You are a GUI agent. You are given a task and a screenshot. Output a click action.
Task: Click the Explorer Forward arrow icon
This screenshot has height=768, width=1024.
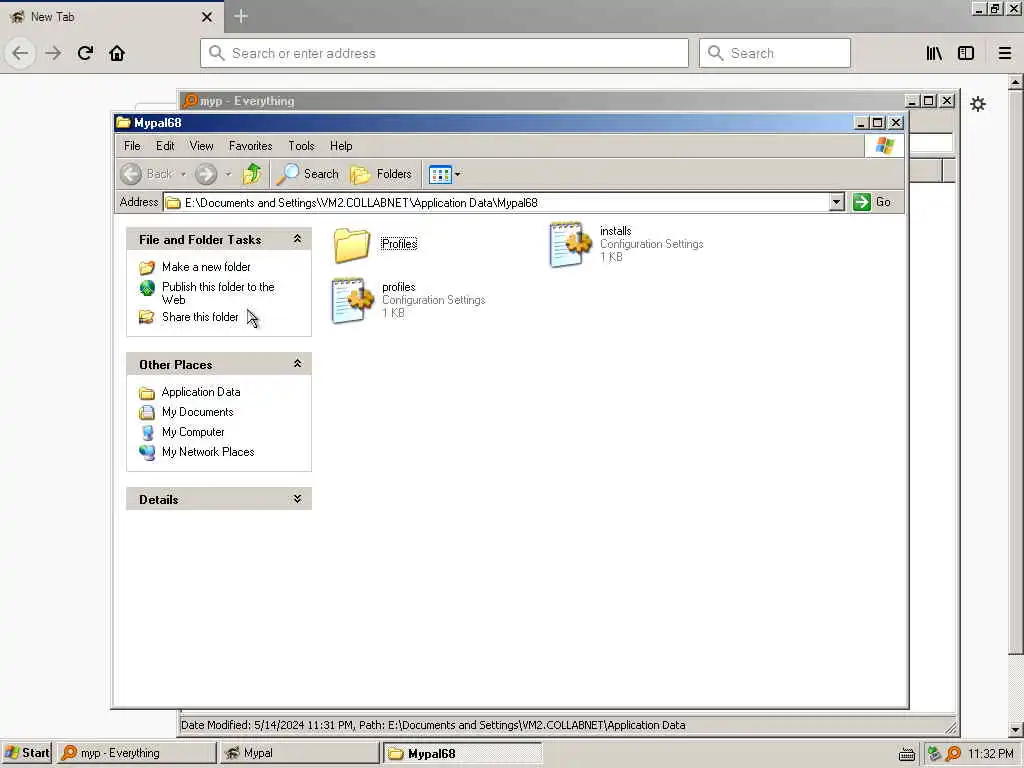(x=206, y=174)
